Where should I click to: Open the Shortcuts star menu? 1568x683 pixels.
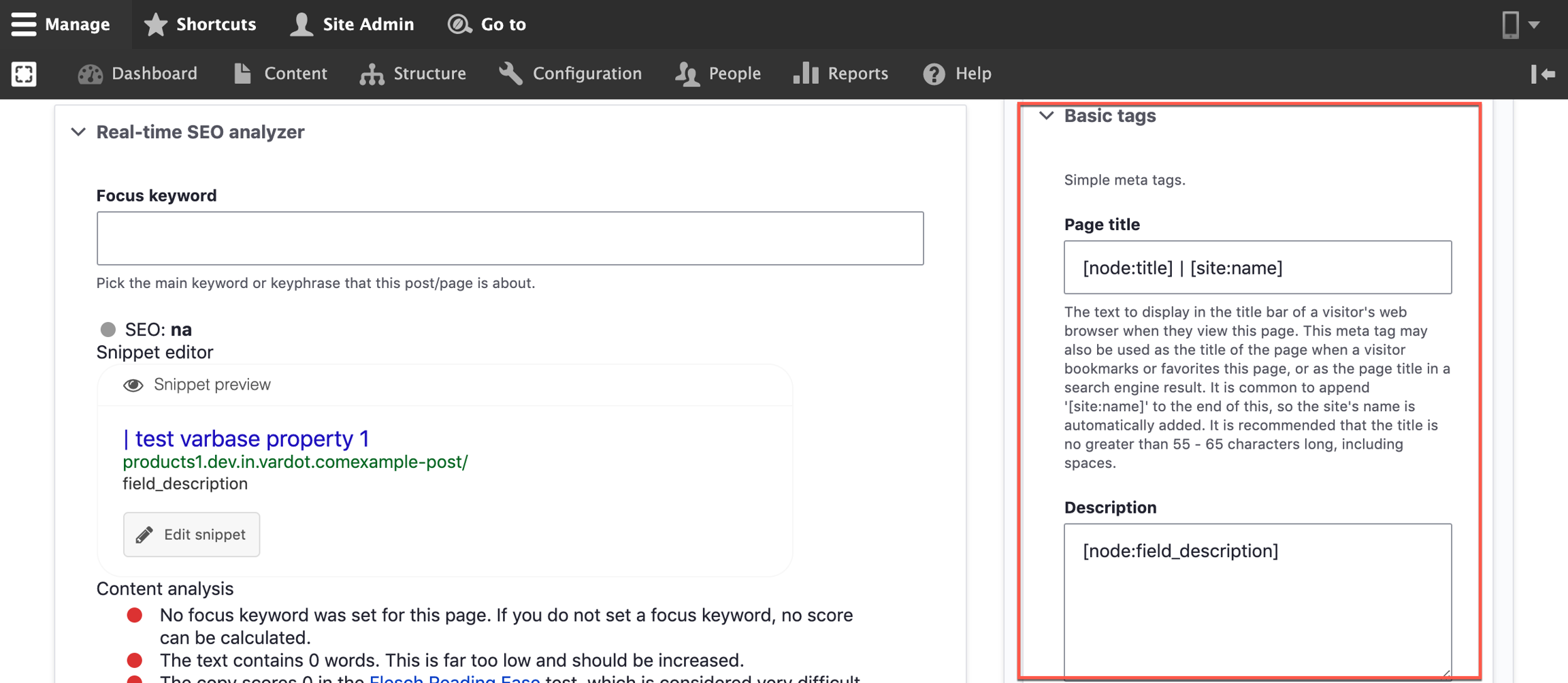click(x=200, y=25)
